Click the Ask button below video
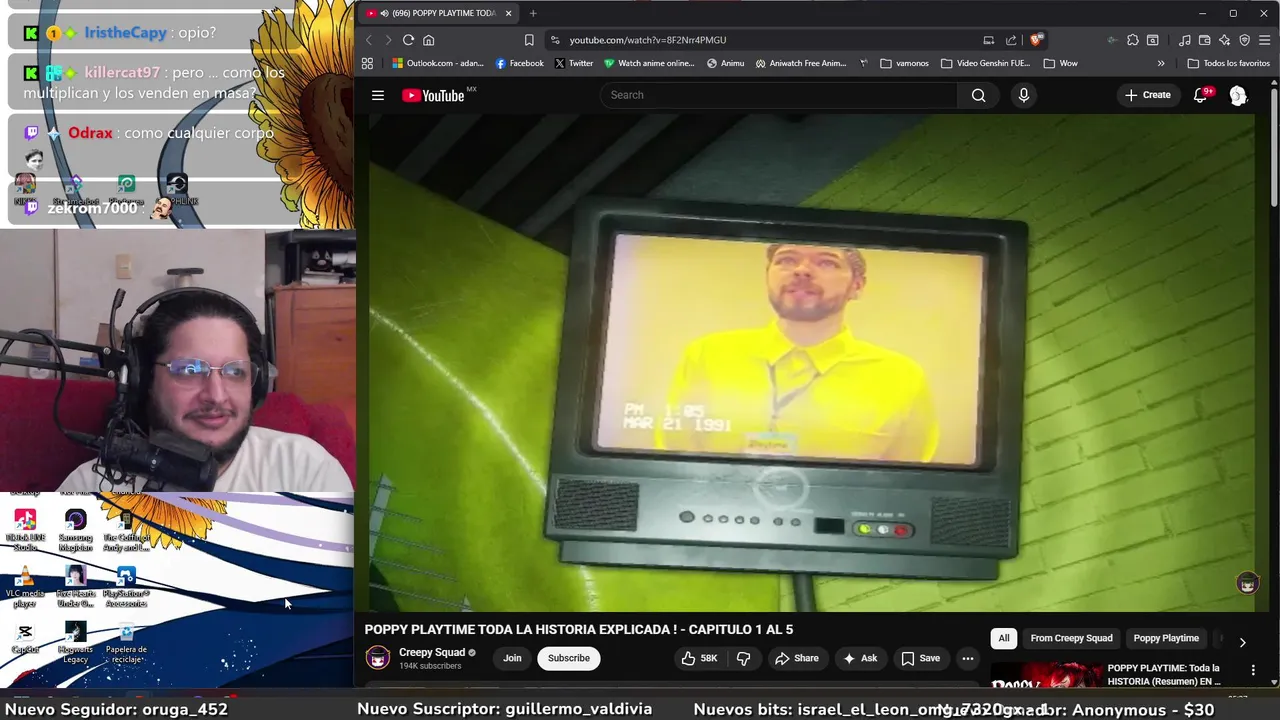 860,658
